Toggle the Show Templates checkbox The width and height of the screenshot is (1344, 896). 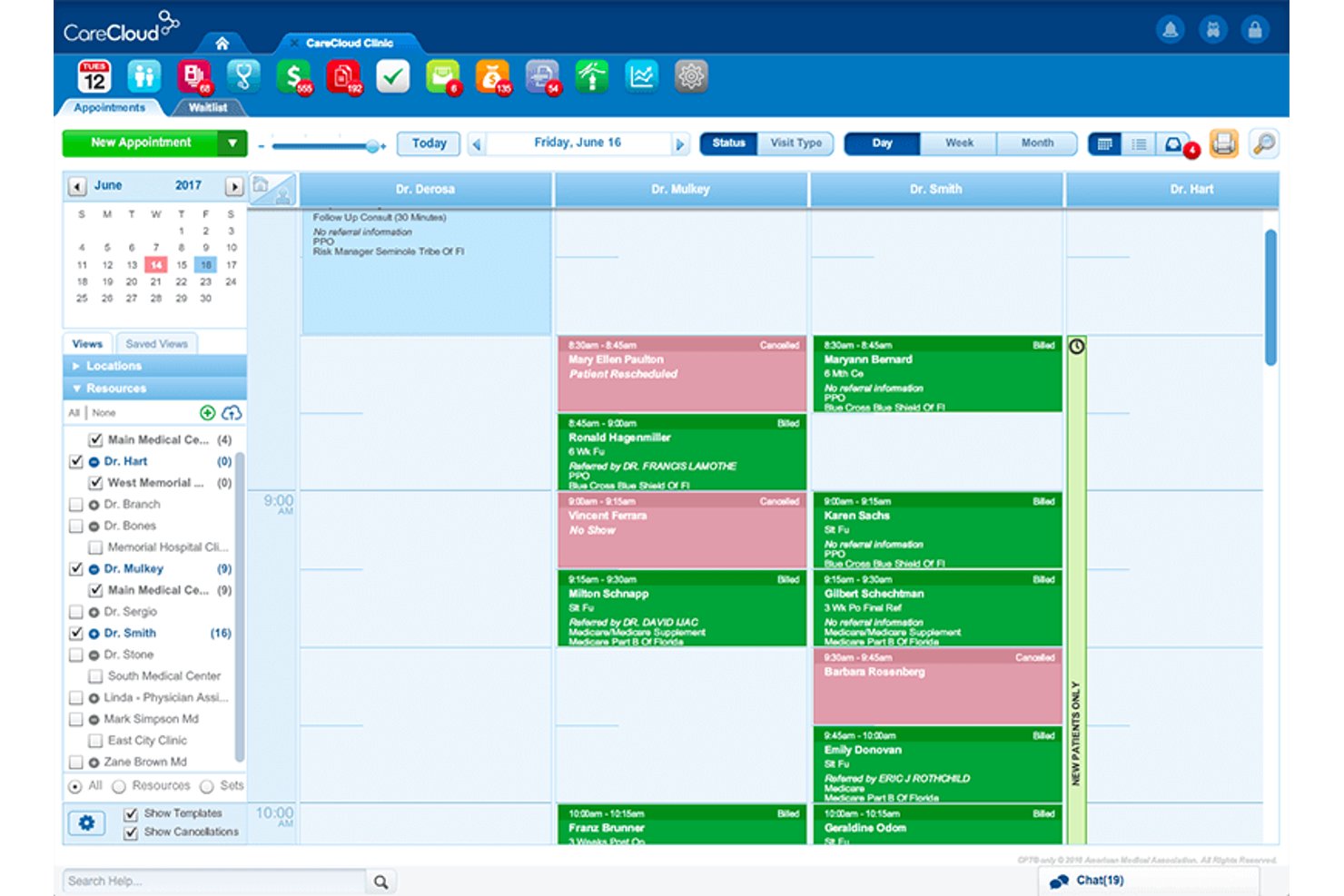131,813
